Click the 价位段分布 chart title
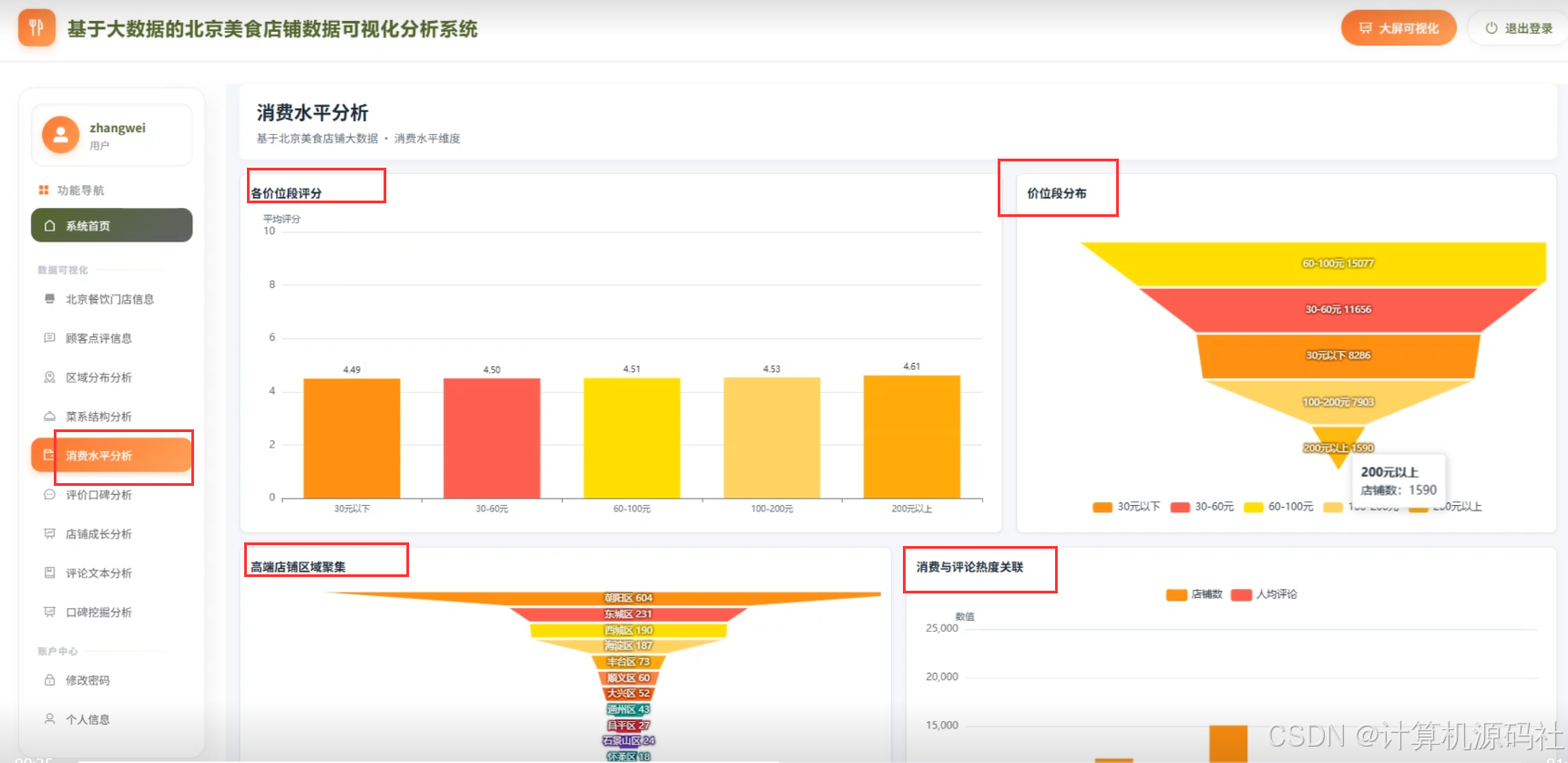 coord(1057,193)
